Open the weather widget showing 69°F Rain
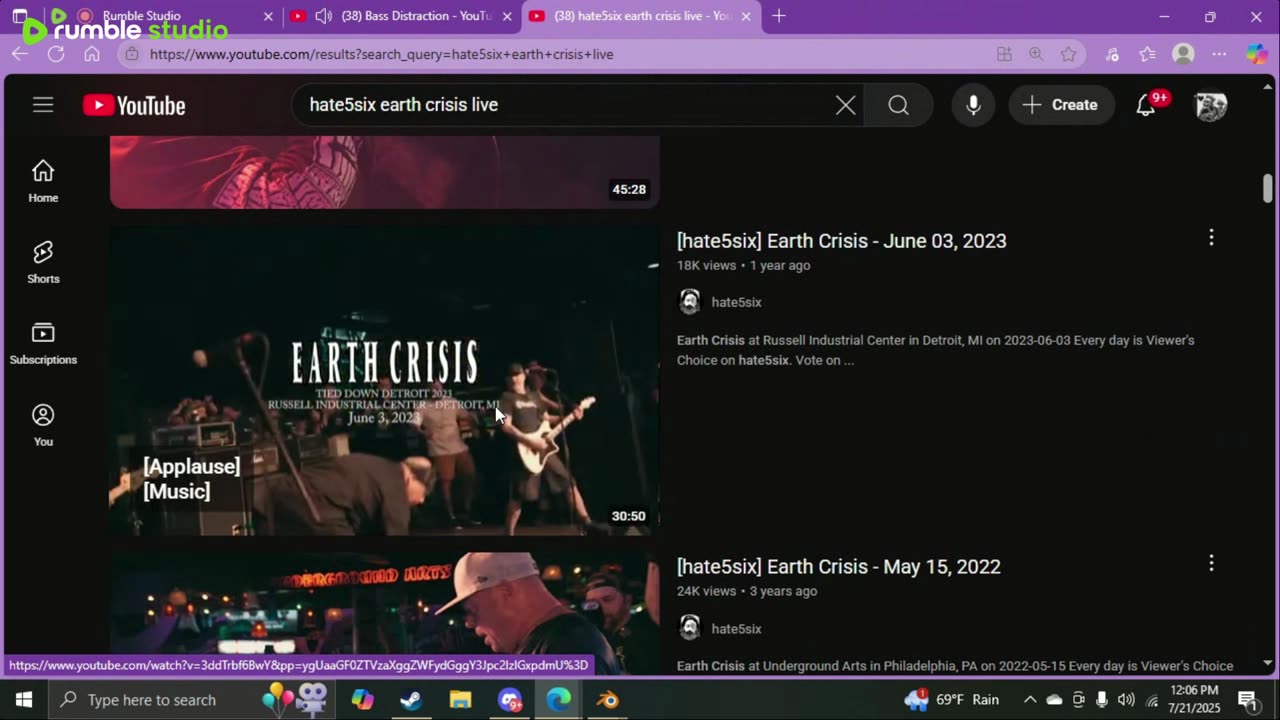The image size is (1280, 720). tap(951, 700)
